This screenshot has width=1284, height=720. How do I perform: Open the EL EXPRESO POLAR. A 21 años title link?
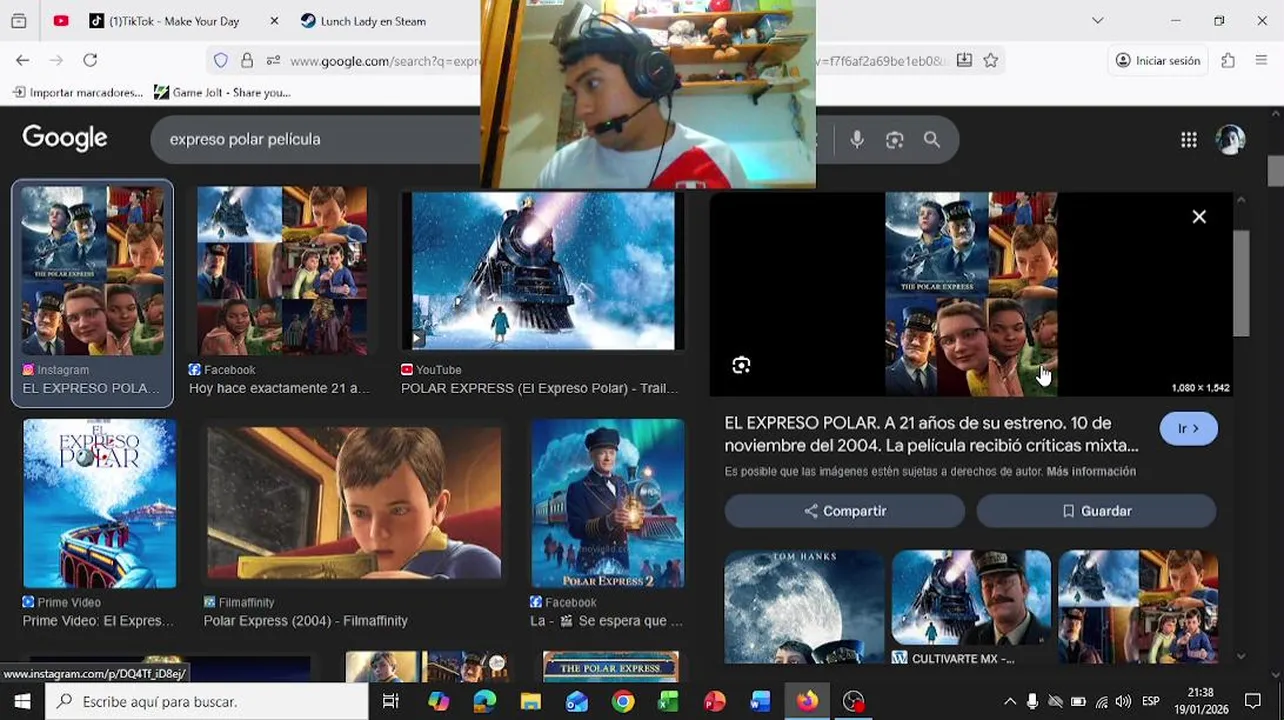click(x=931, y=434)
